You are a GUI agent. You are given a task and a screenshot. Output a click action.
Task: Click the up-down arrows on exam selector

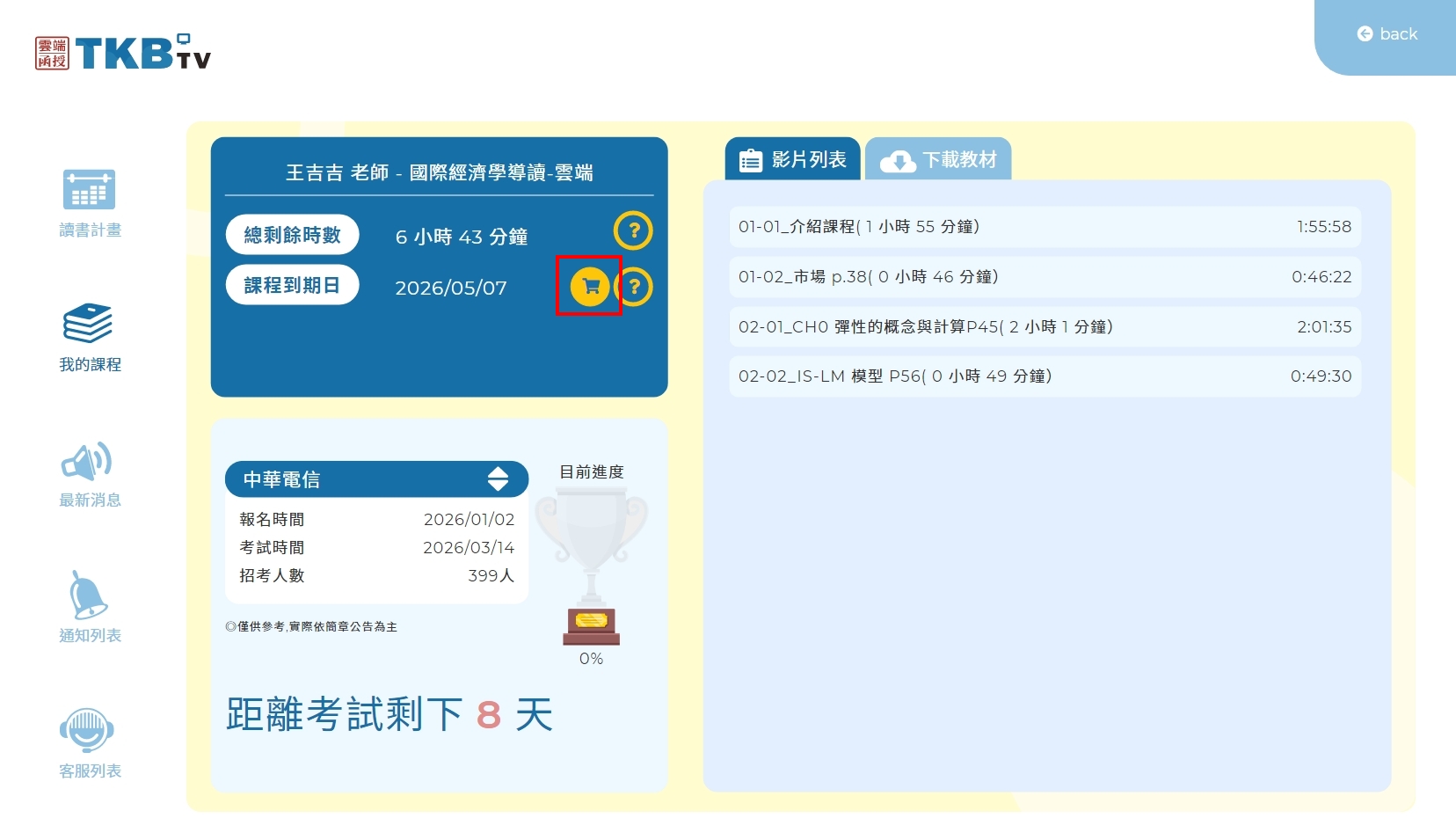pyautogui.click(x=498, y=479)
